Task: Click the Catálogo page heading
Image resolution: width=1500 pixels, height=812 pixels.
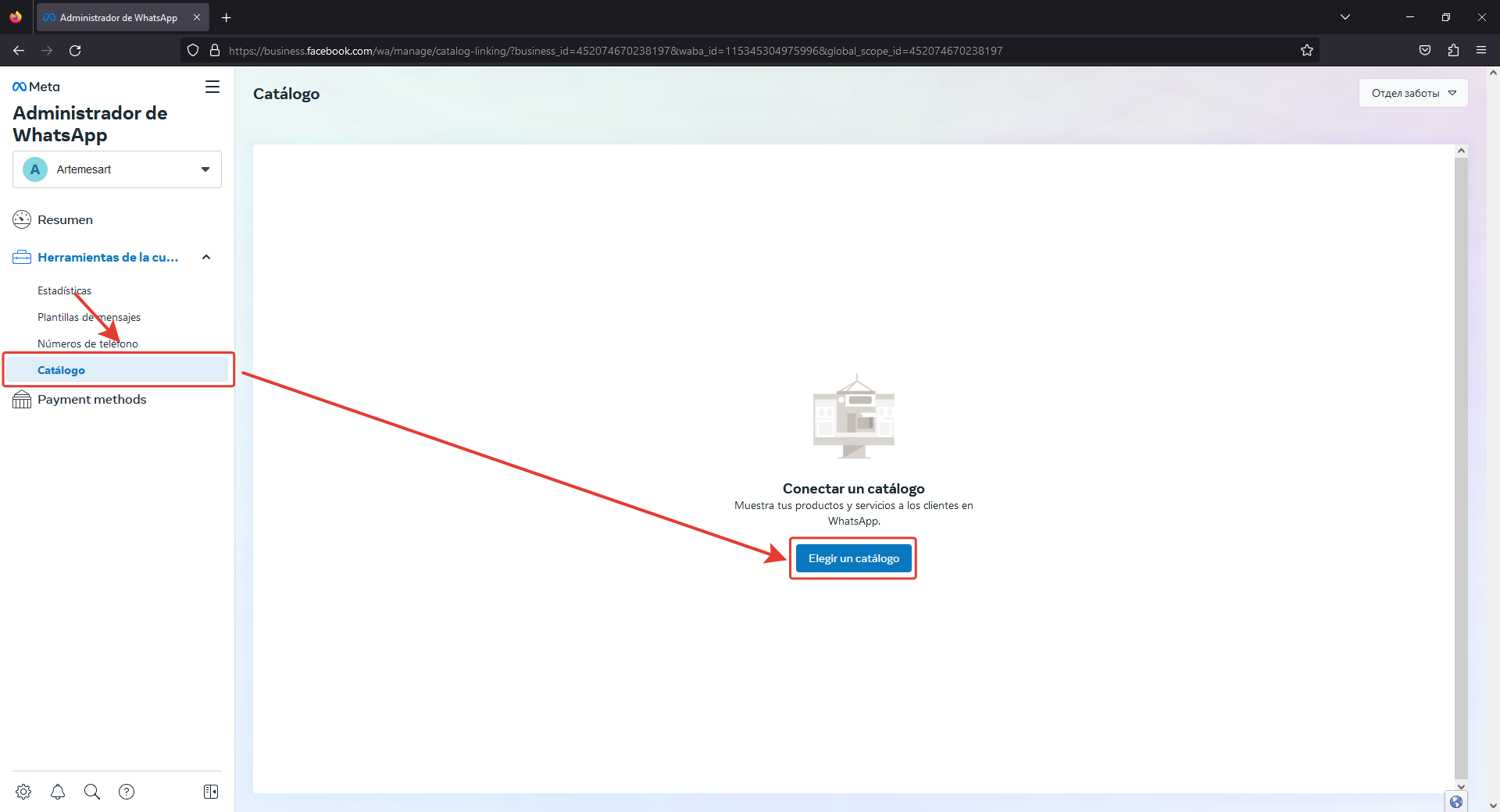Action: coord(286,94)
